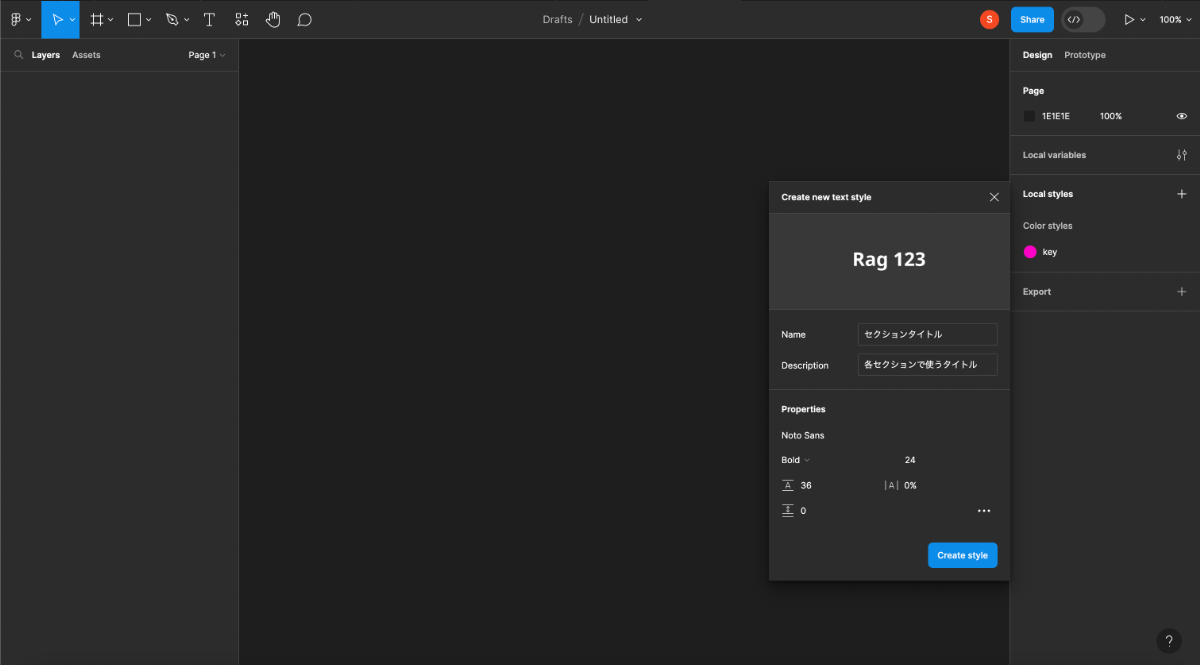Screen dimensions: 1200x665
Task: Open Frame tool options dropdown
Action: pyautogui.click(x=110, y=19)
